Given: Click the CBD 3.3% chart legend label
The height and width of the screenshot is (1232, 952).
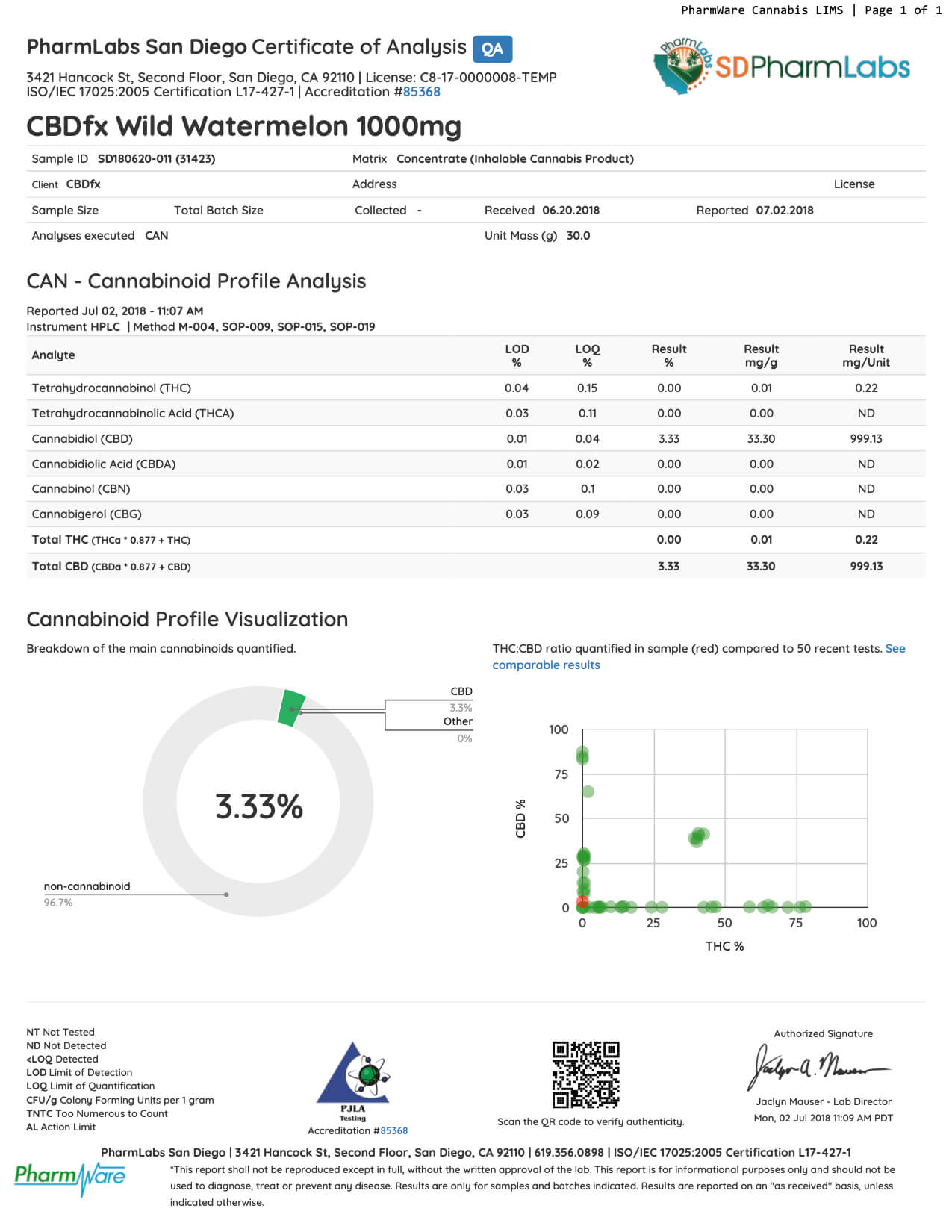Looking at the screenshot, I should 461,692.
